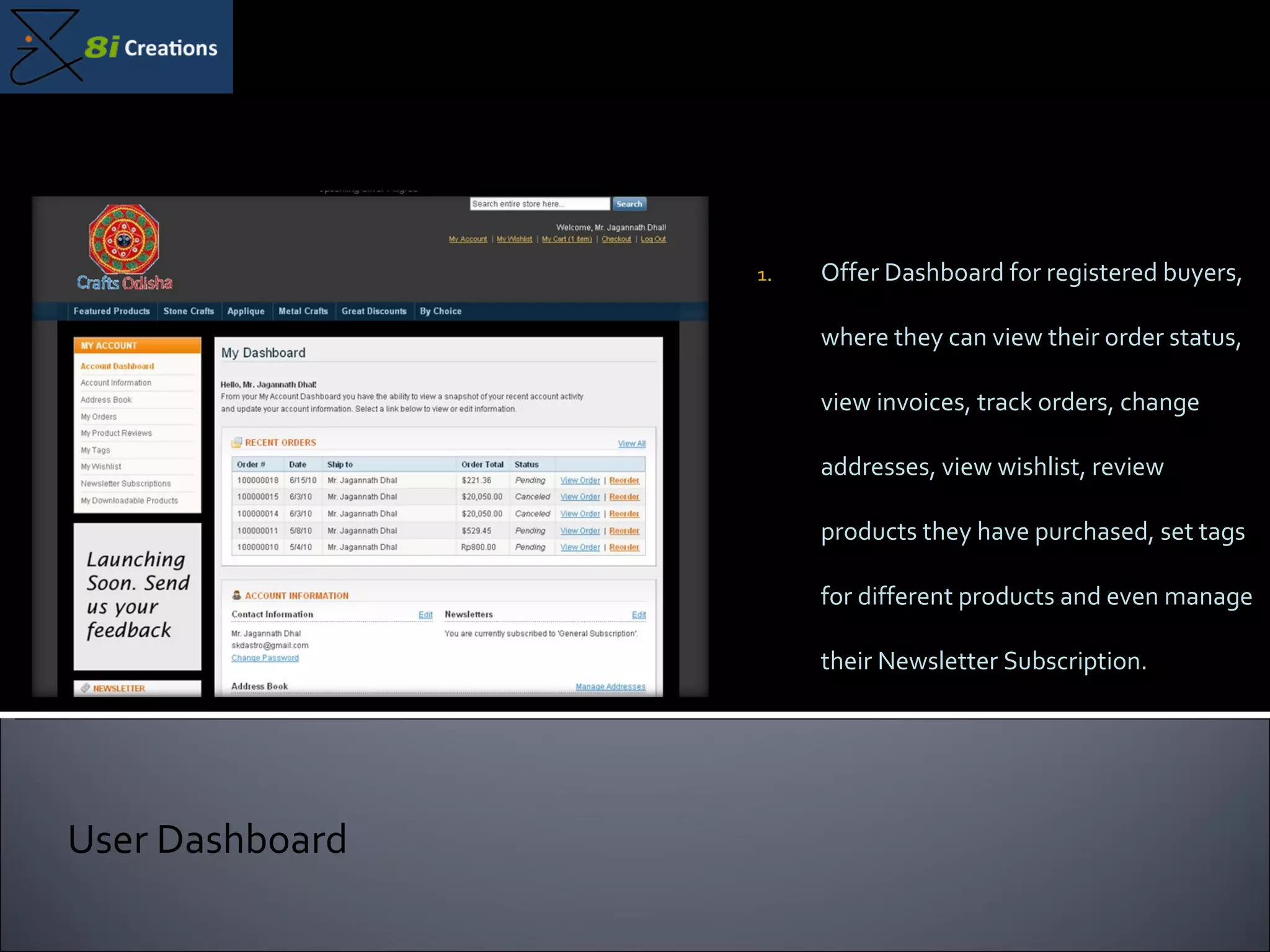This screenshot has width=1270, height=952.
Task: Click the Log Out link
Action: [x=653, y=239]
